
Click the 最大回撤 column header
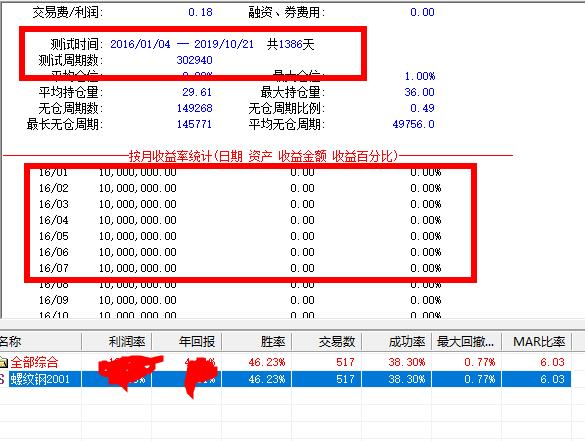pyautogui.click(x=467, y=341)
